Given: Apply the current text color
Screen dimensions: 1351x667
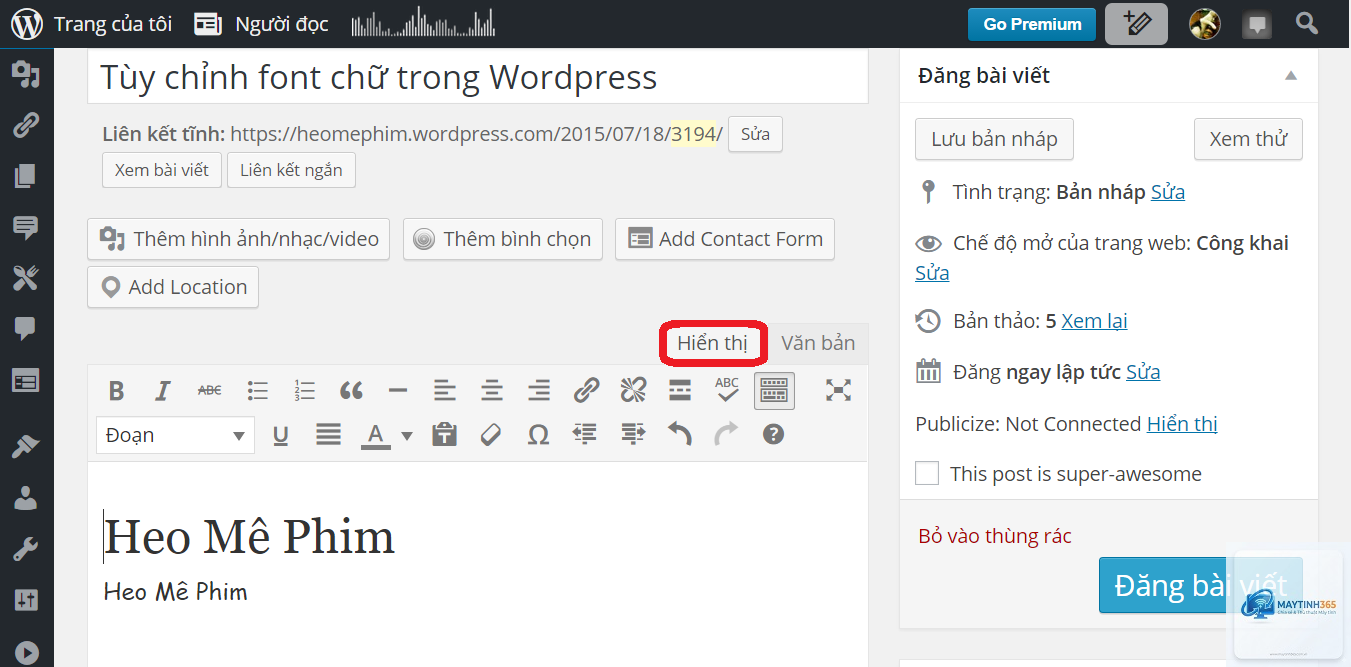Looking at the screenshot, I should coord(375,435).
